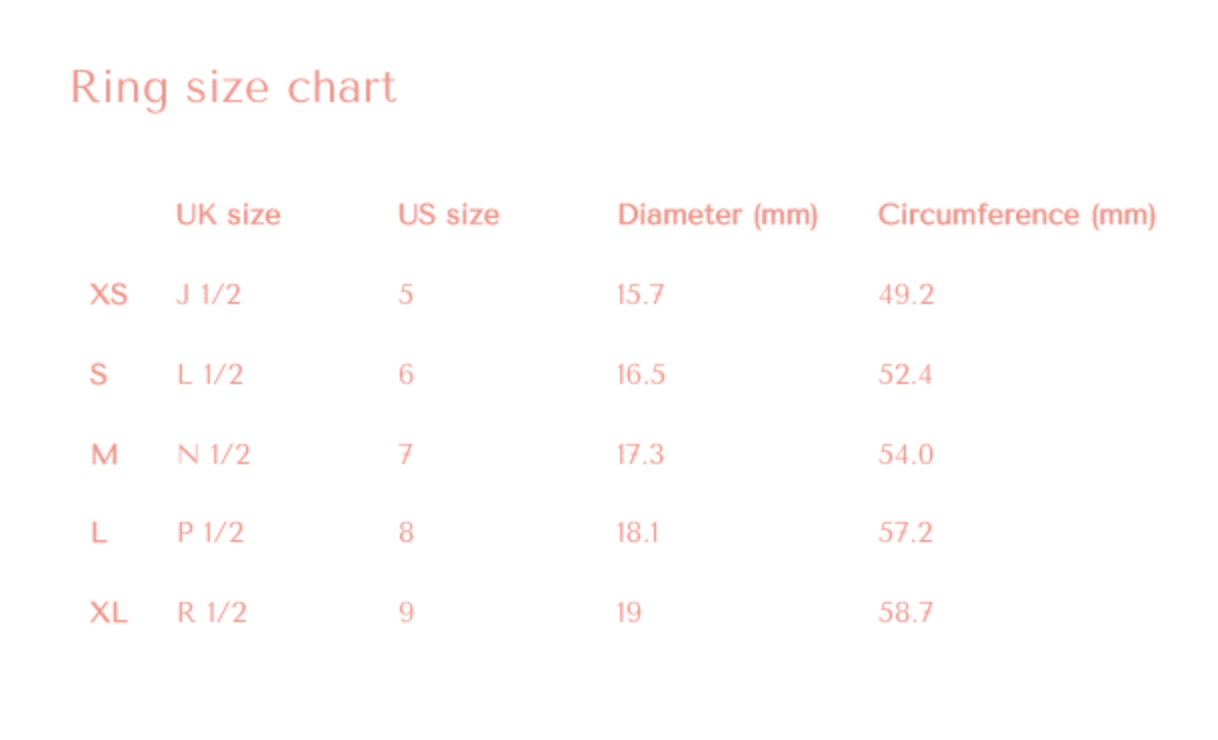Select the UK size column header
Image resolution: width=1218 pixels, height=740 pixels.
[x=228, y=215]
